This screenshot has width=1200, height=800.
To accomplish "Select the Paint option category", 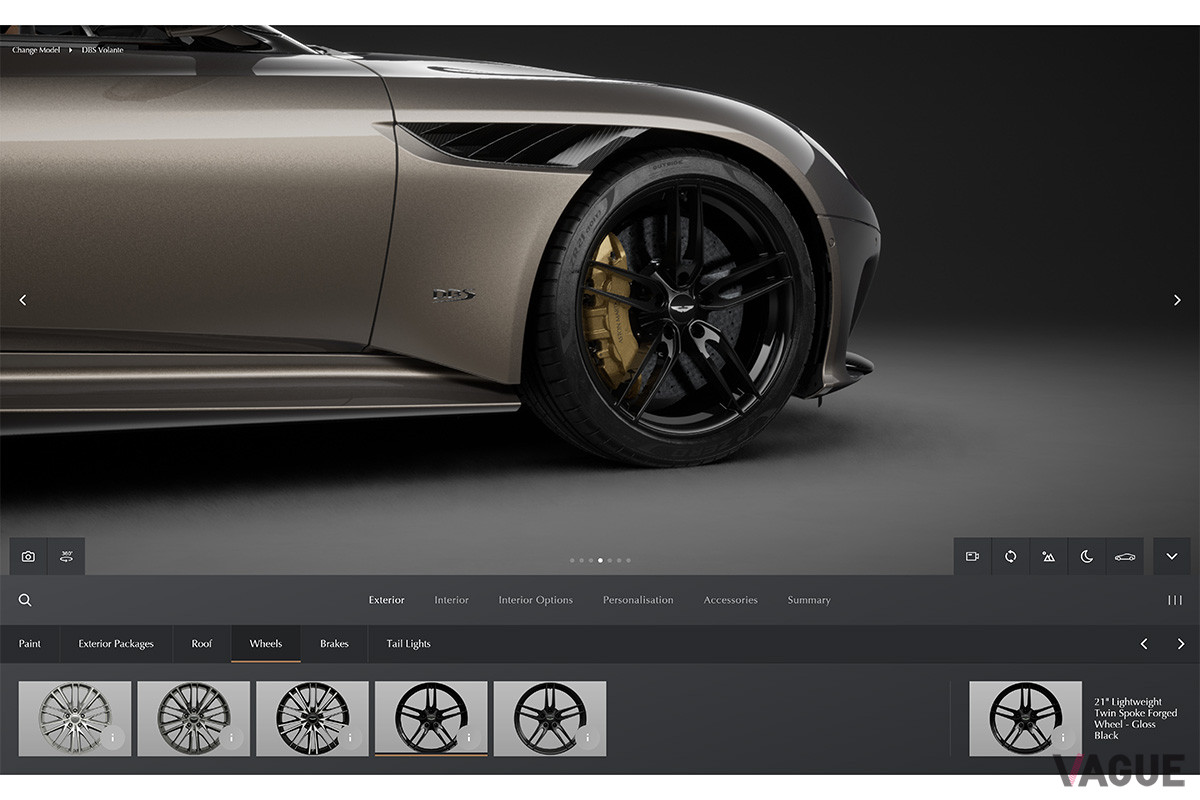I will click(x=30, y=644).
